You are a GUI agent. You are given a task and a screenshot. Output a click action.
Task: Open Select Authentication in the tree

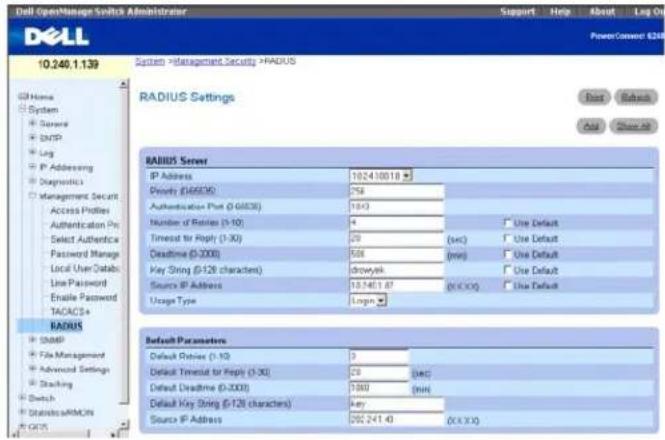(x=84, y=239)
